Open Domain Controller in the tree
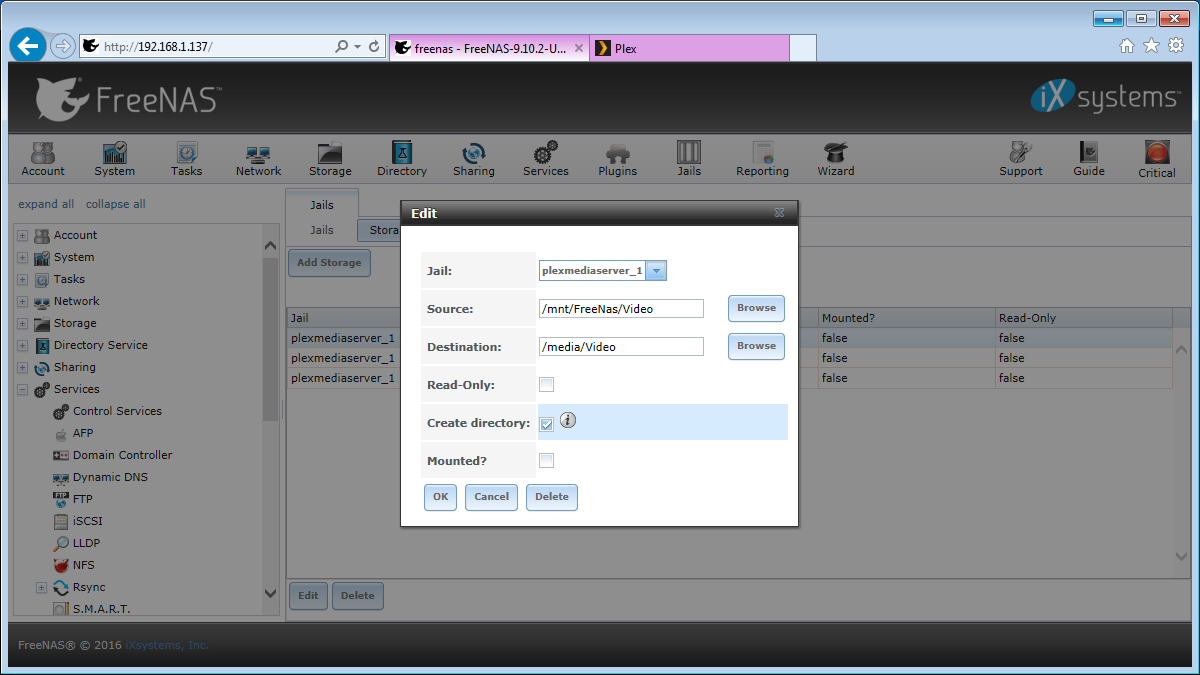 pos(123,455)
